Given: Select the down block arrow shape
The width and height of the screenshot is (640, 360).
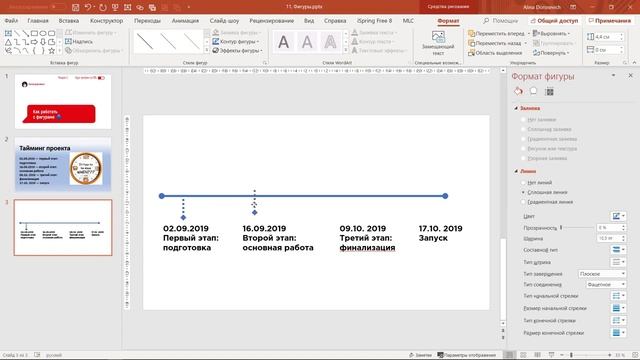Looking at the screenshot, I should [x=43, y=42].
